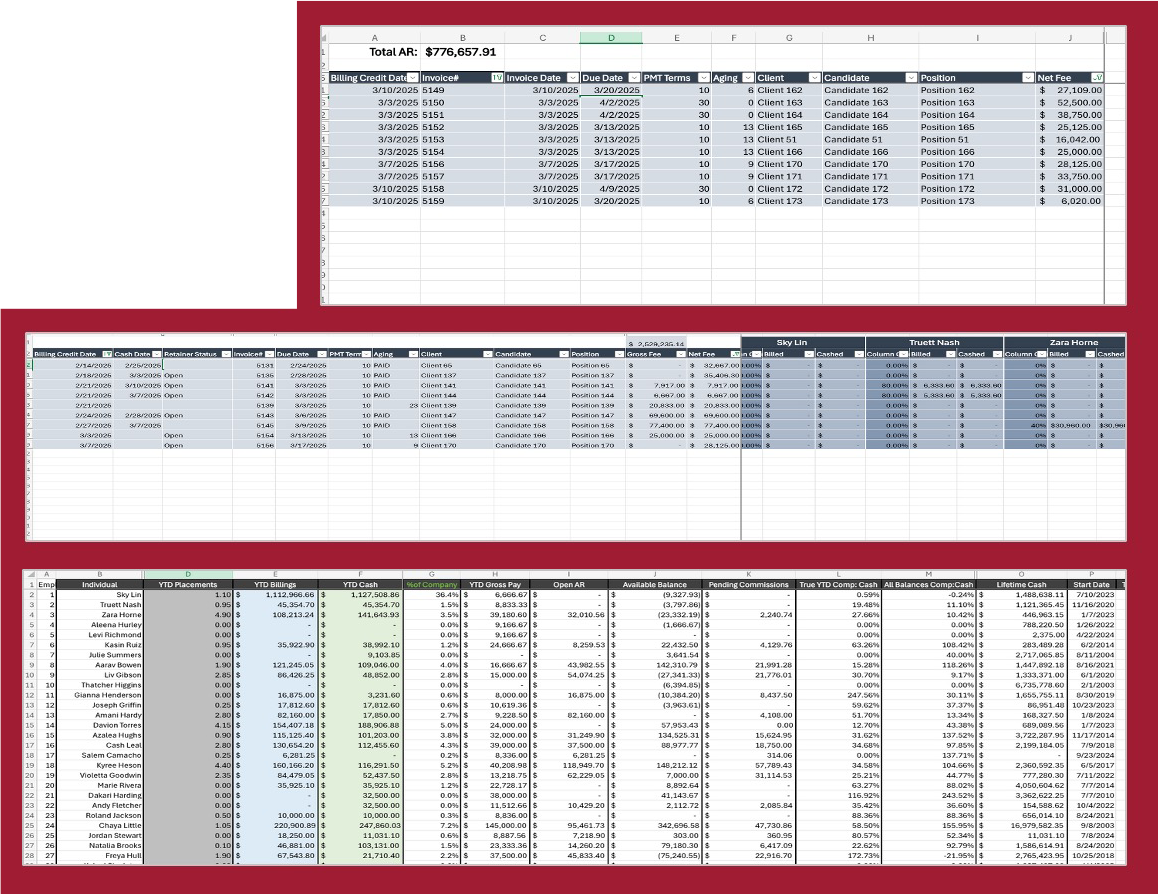The height and width of the screenshot is (894, 1158).
Task: Open the active Invoice# filter in Total AR sheet
Action: point(497,78)
